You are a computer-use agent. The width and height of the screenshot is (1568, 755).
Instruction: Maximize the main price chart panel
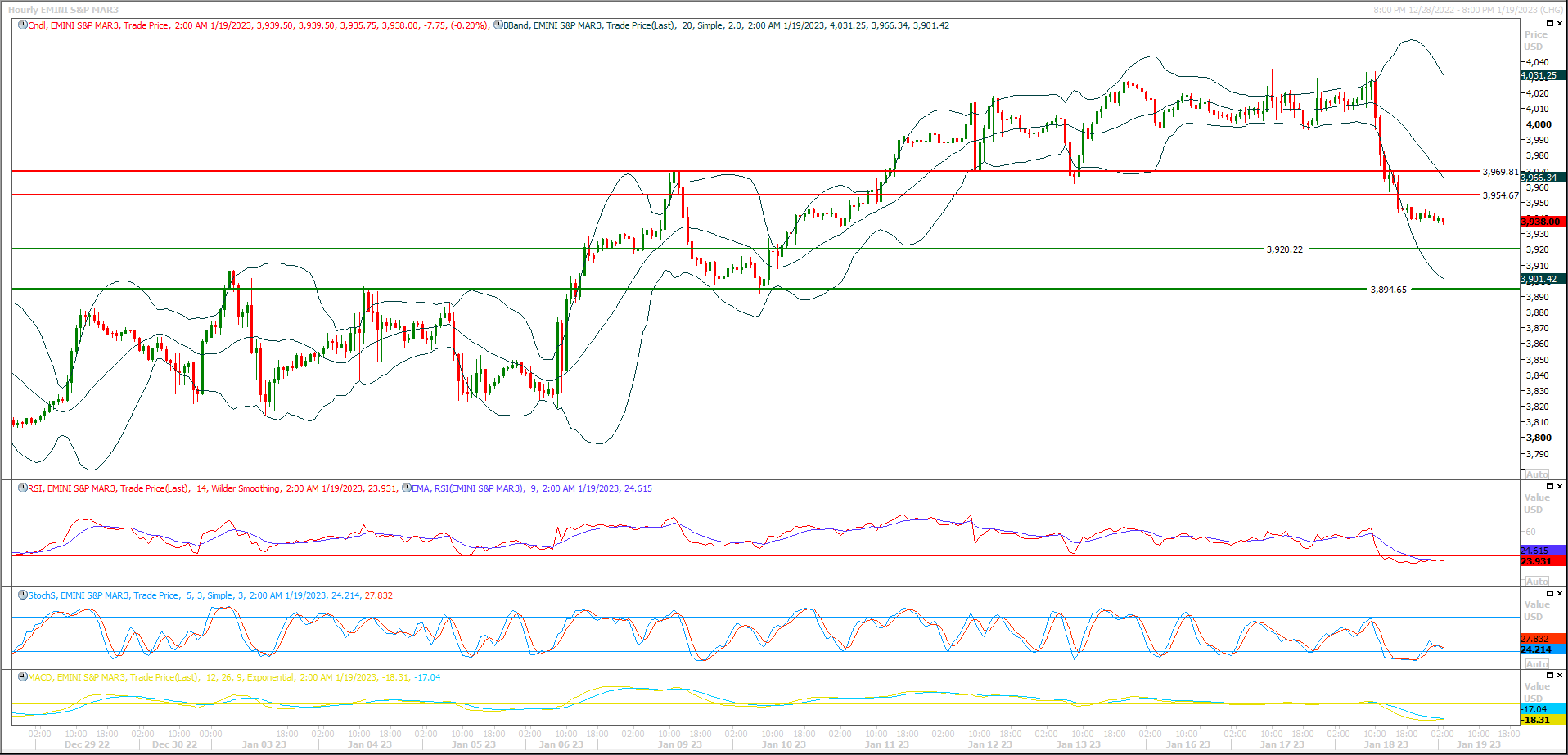[x=1549, y=24]
